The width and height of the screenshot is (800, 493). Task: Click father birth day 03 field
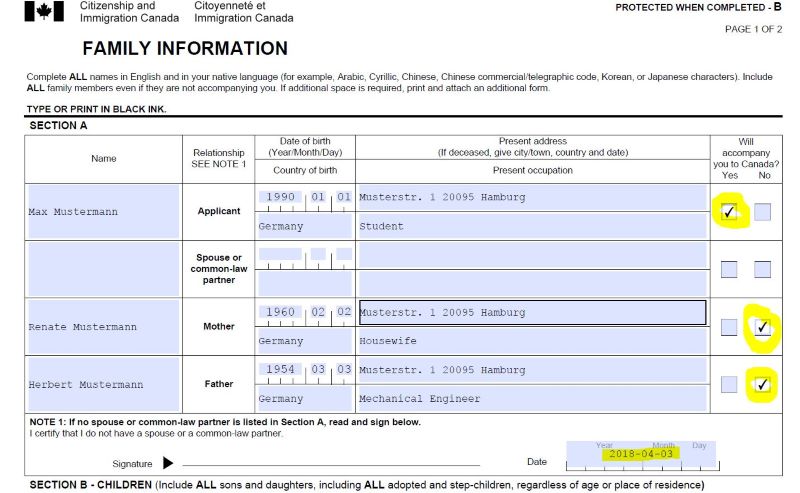[x=344, y=369]
